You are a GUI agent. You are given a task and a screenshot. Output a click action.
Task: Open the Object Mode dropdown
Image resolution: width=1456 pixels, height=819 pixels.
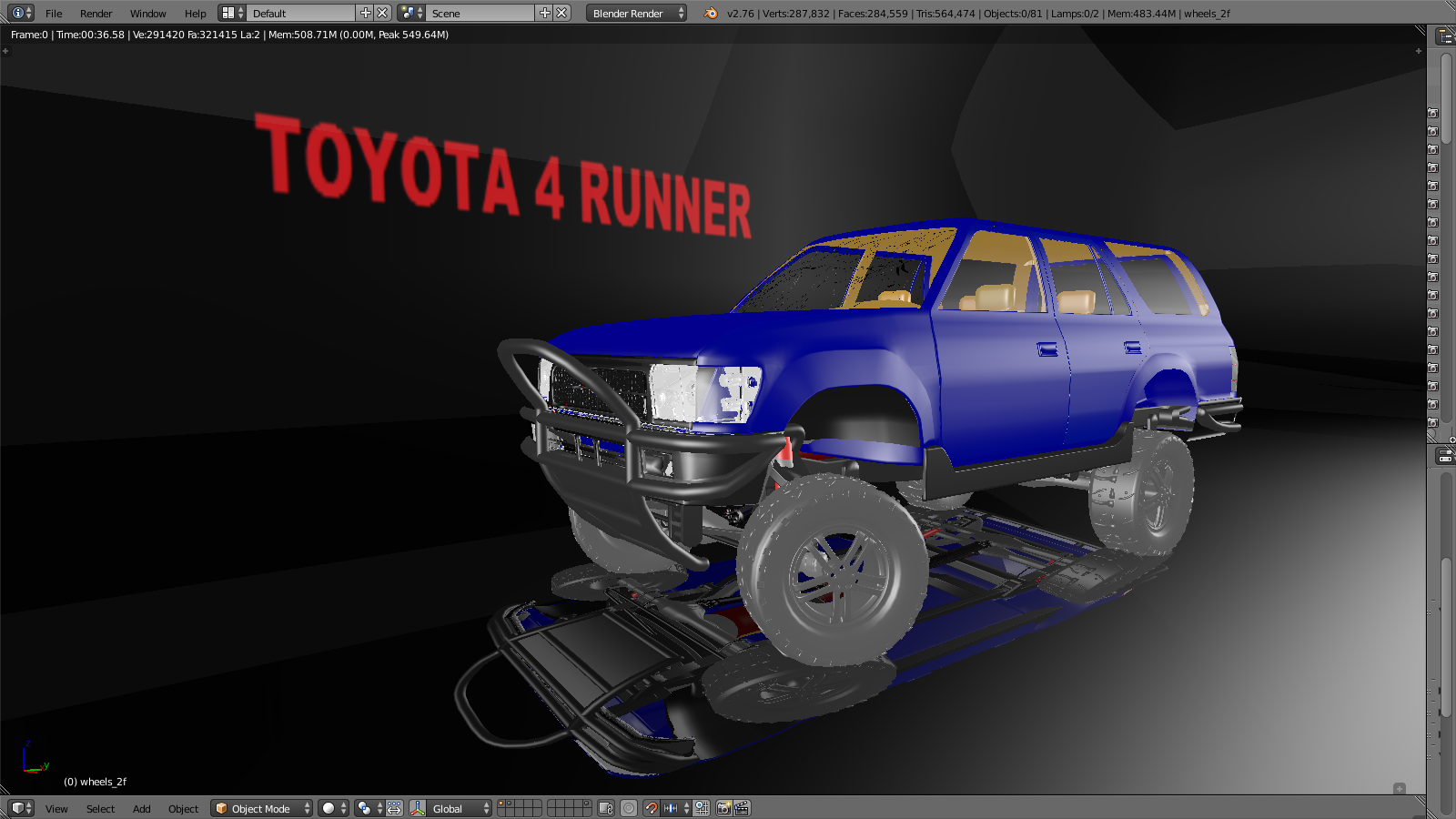tap(261, 808)
